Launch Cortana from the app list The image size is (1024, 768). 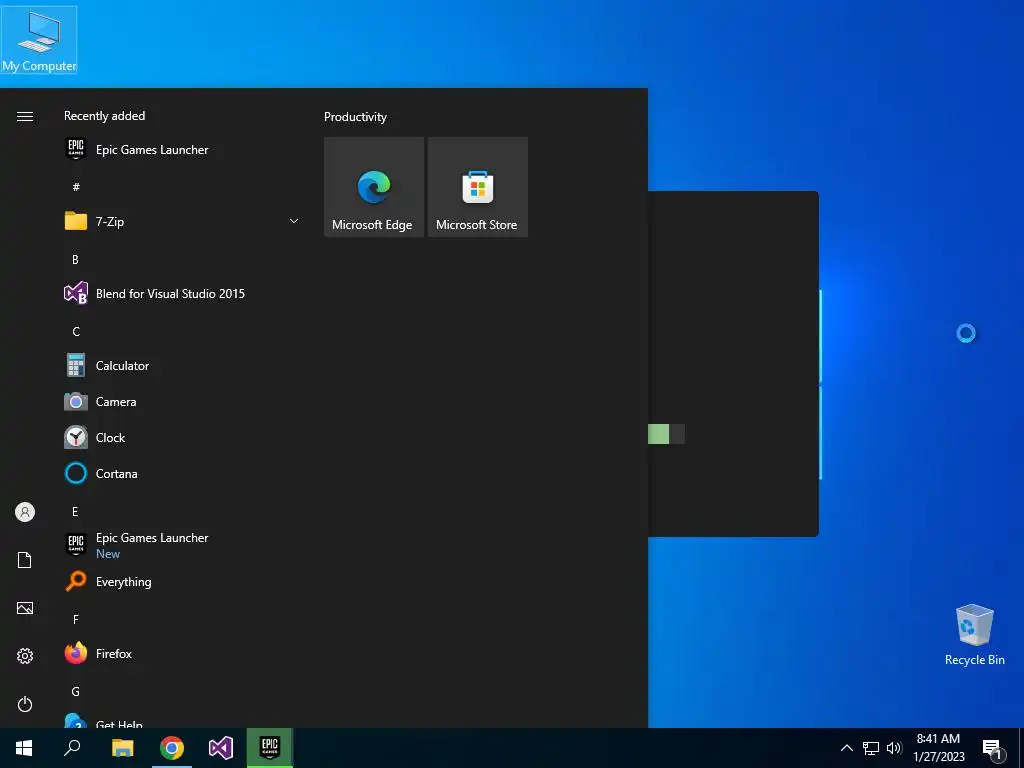click(x=182, y=473)
